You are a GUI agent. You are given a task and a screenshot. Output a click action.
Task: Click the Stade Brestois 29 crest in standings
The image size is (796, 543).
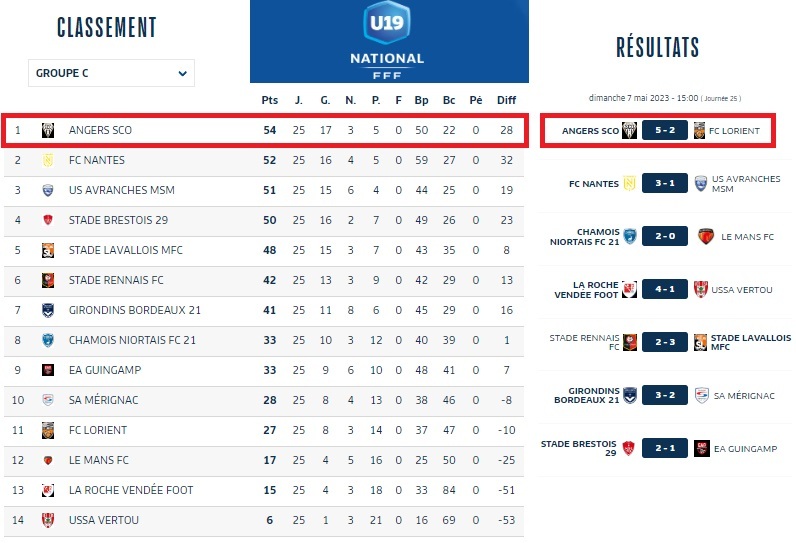pos(48,220)
